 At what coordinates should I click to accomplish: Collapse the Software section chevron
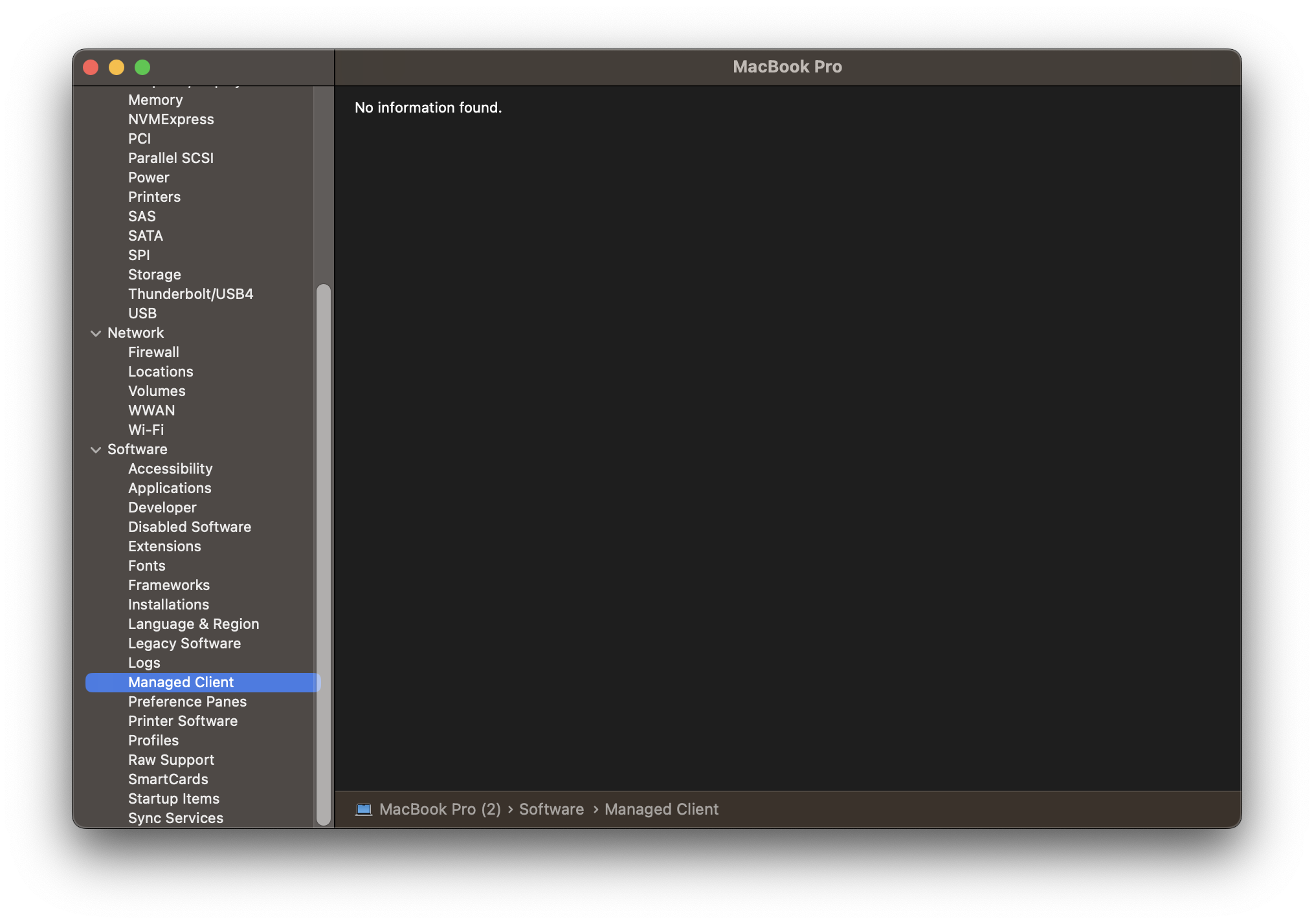click(x=96, y=450)
